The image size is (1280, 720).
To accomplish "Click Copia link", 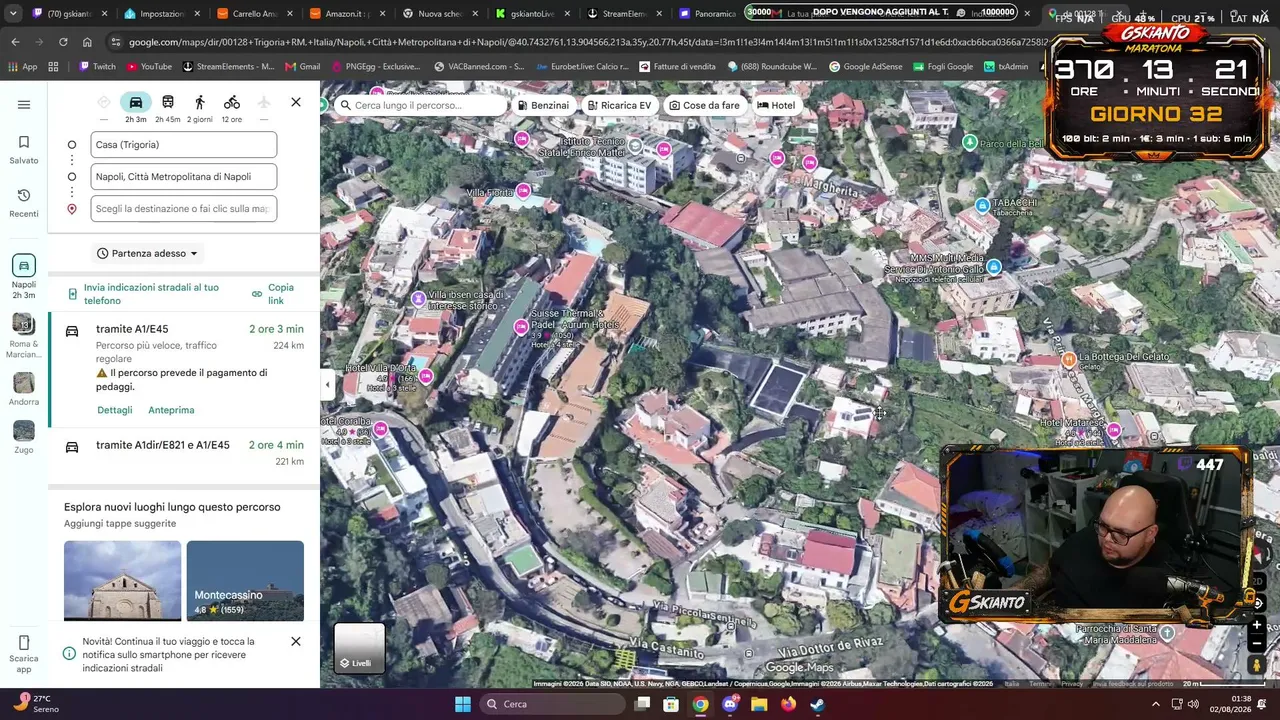I will coord(273,294).
